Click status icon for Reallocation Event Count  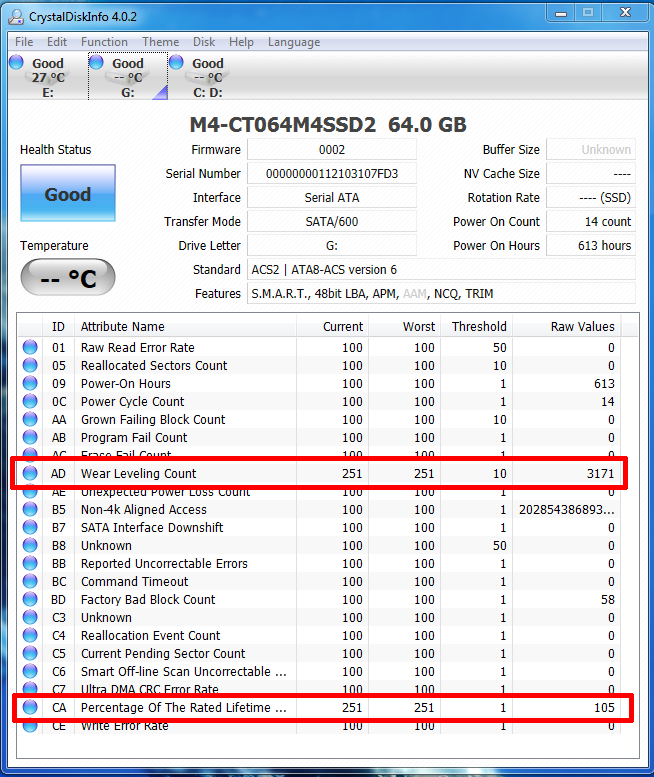30,635
